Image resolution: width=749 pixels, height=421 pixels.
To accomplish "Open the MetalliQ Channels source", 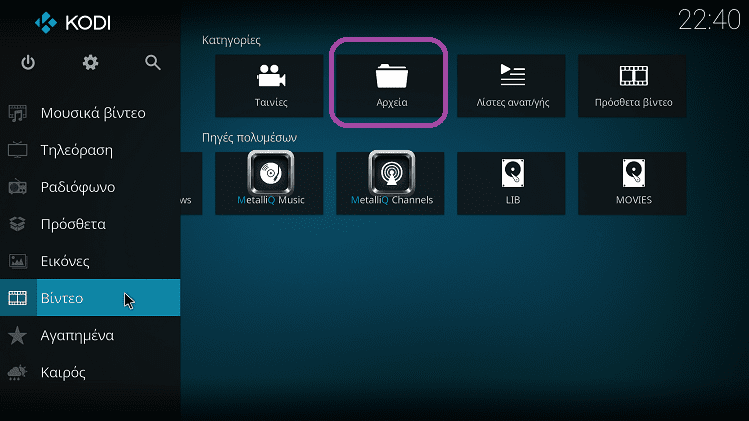I will click(x=390, y=184).
